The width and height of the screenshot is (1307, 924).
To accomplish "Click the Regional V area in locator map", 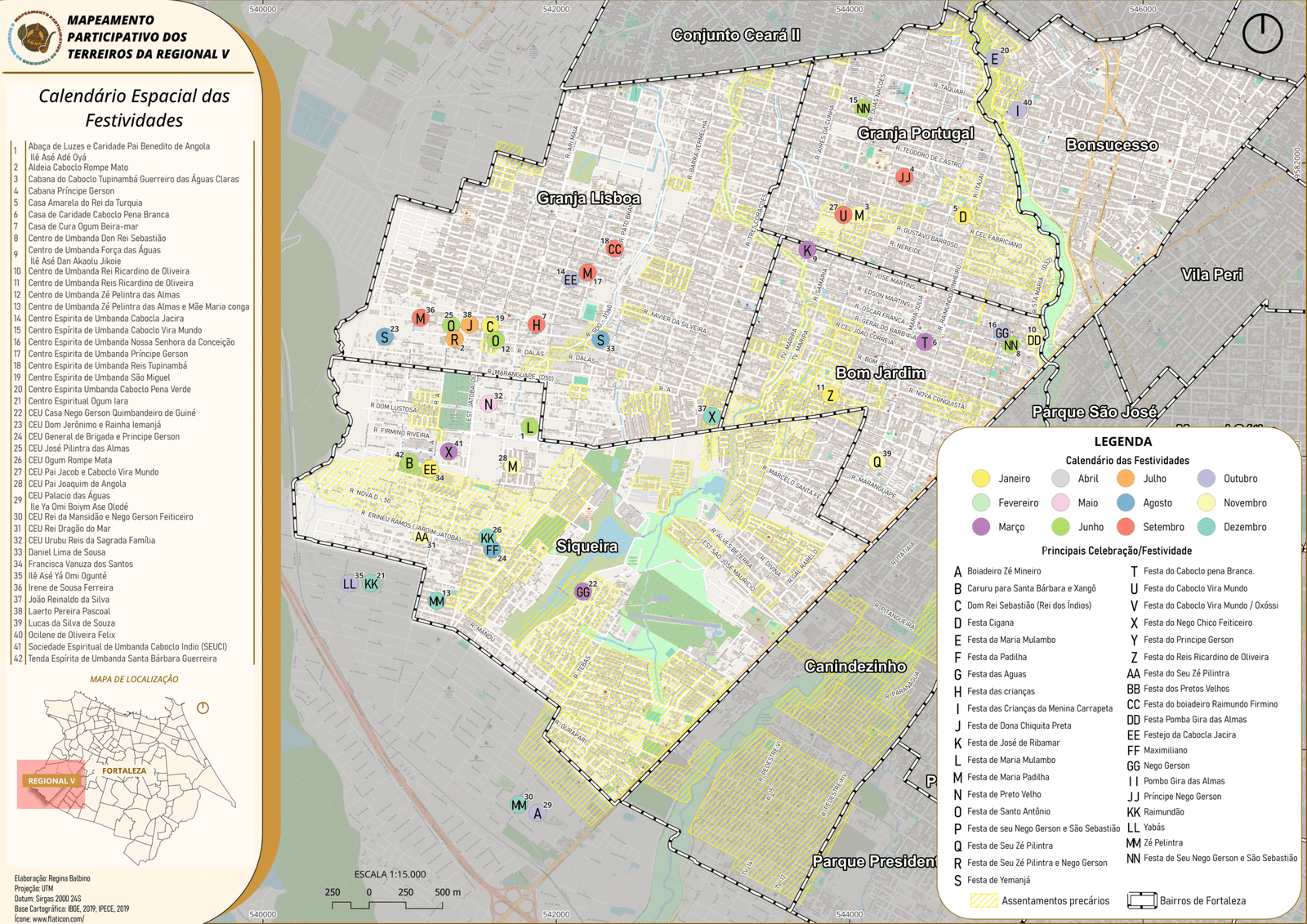I will click(51, 782).
